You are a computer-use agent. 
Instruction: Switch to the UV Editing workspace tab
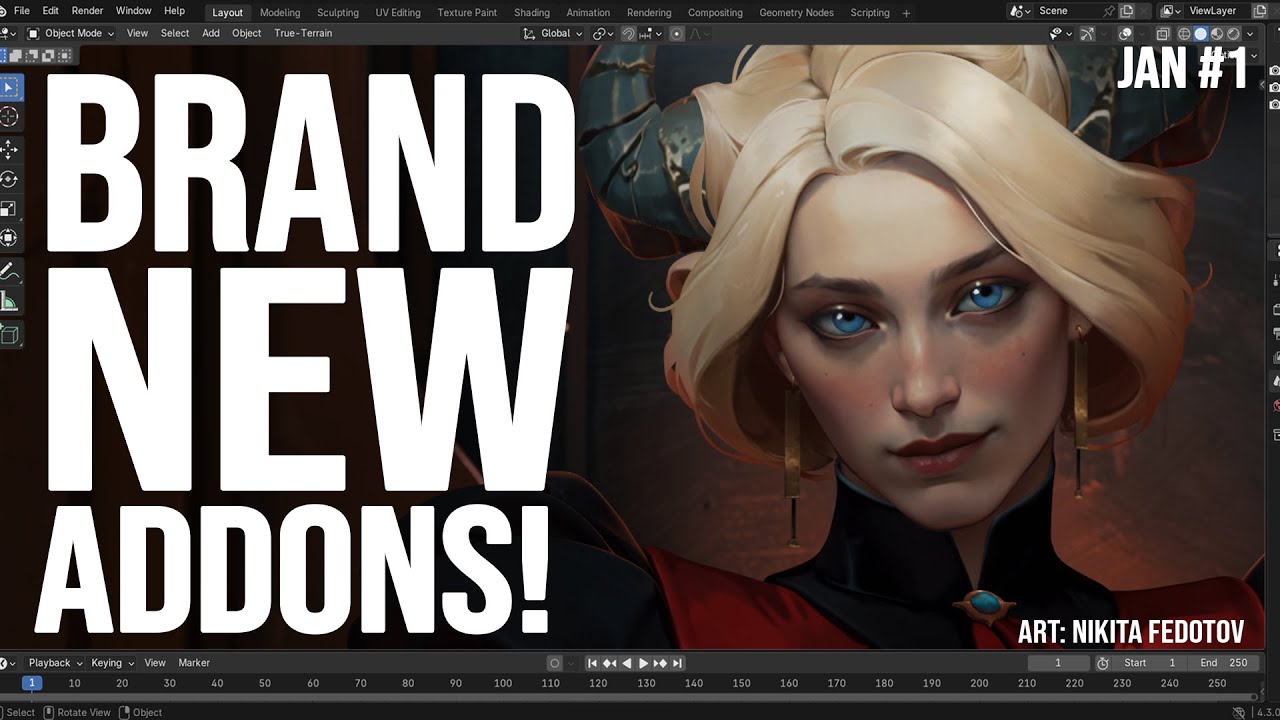tap(398, 13)
